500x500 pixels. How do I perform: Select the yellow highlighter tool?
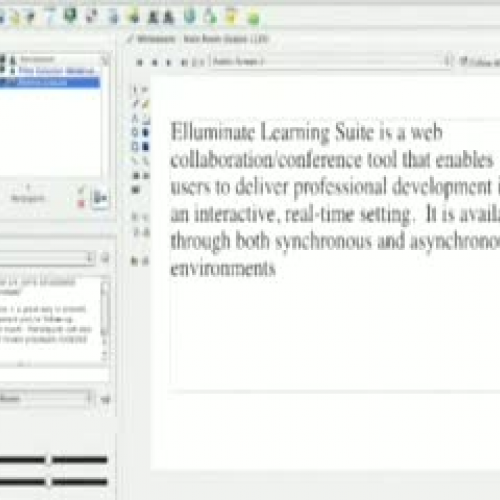point(146,104)
